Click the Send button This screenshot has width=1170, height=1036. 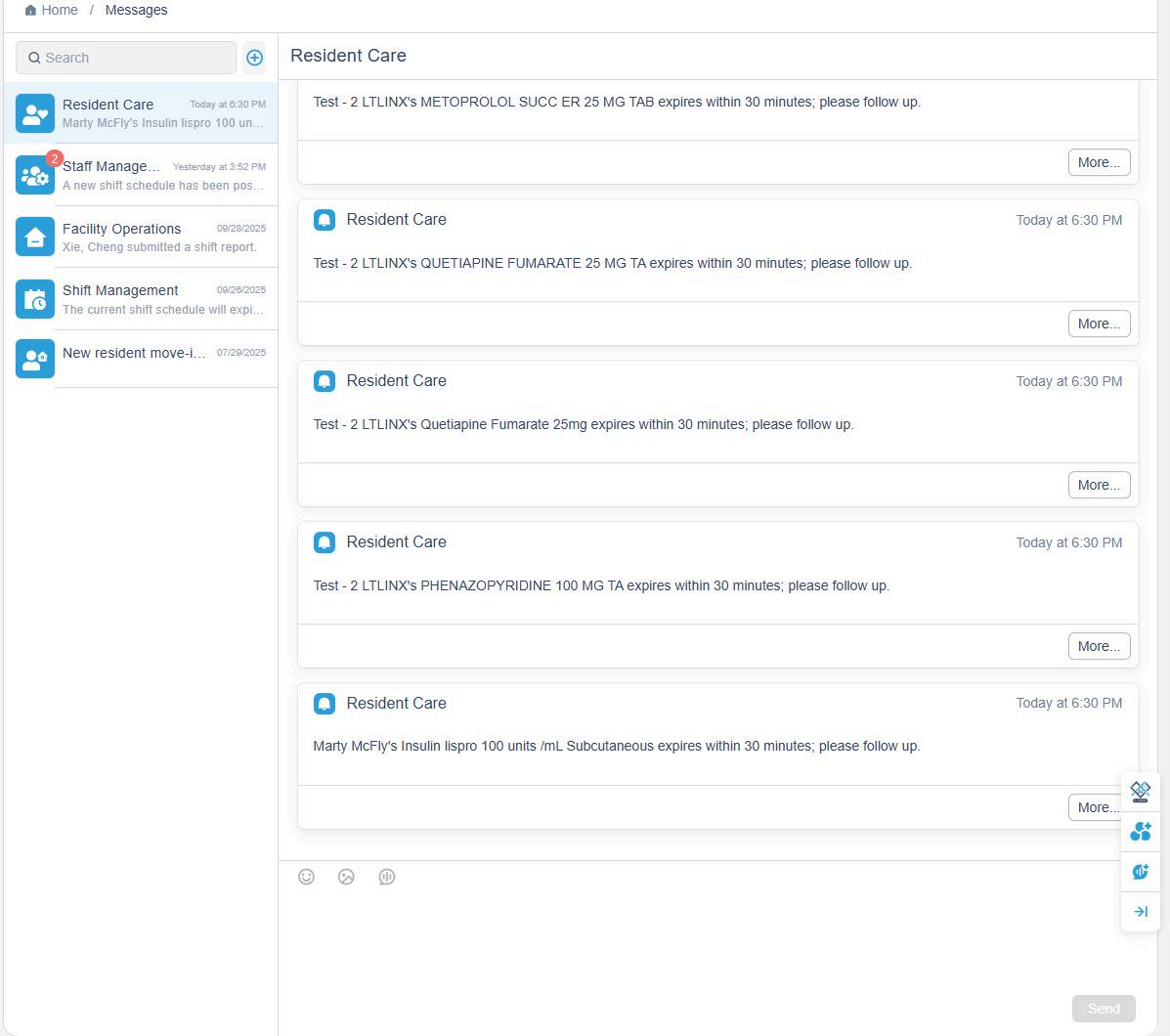pyautogui.click(x=1104, y=1009)
